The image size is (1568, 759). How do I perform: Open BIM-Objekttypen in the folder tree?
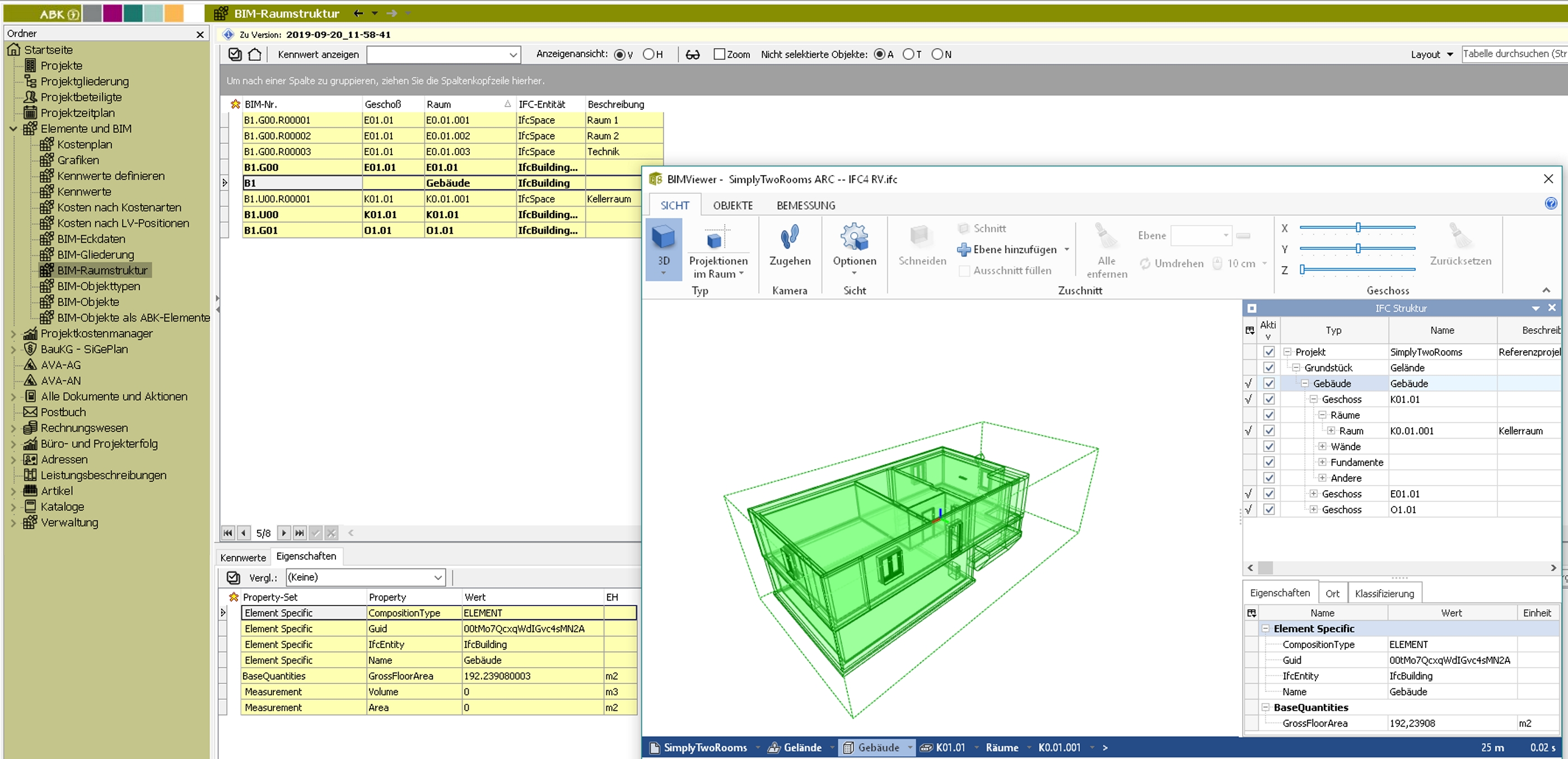click(x=99, y=286)
